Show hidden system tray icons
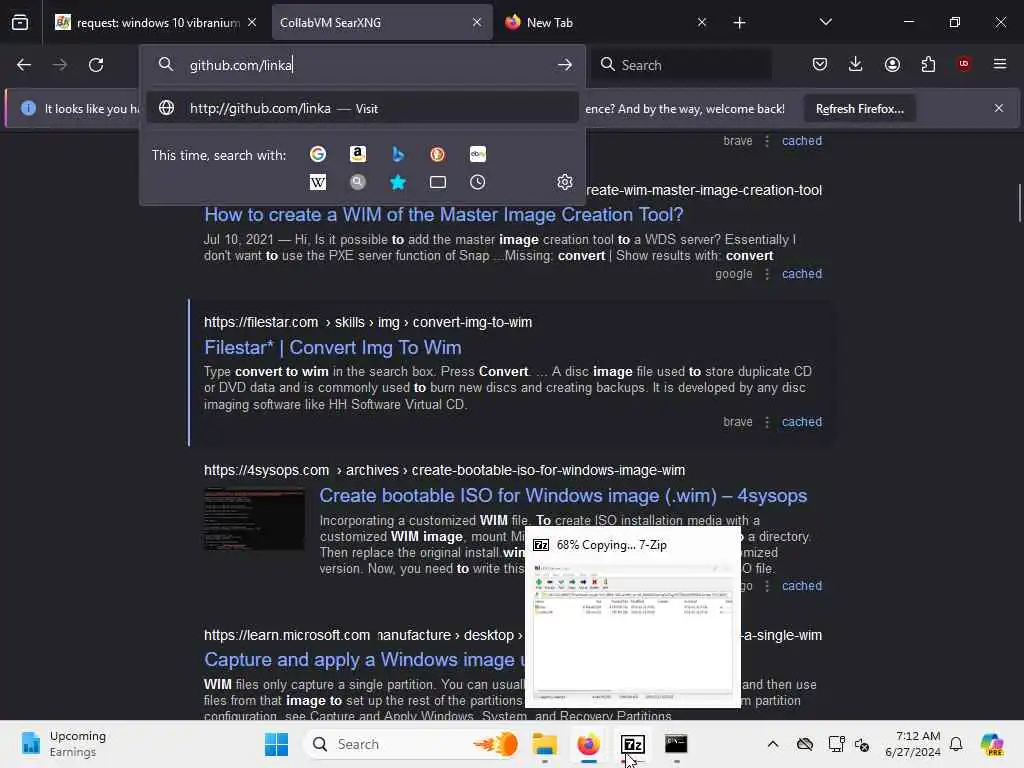 [773, 744]
